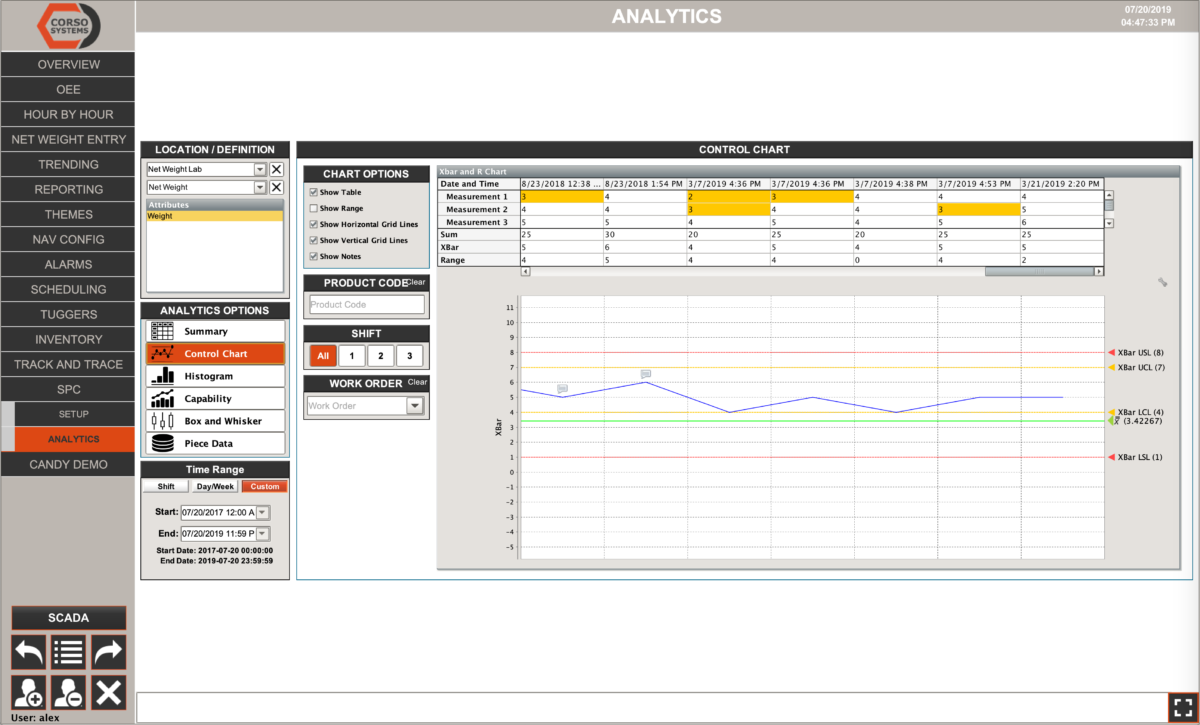Open the Start date picker dropdown
The width and height of the screenshot is (1200, 725).
tap(262, 512)
